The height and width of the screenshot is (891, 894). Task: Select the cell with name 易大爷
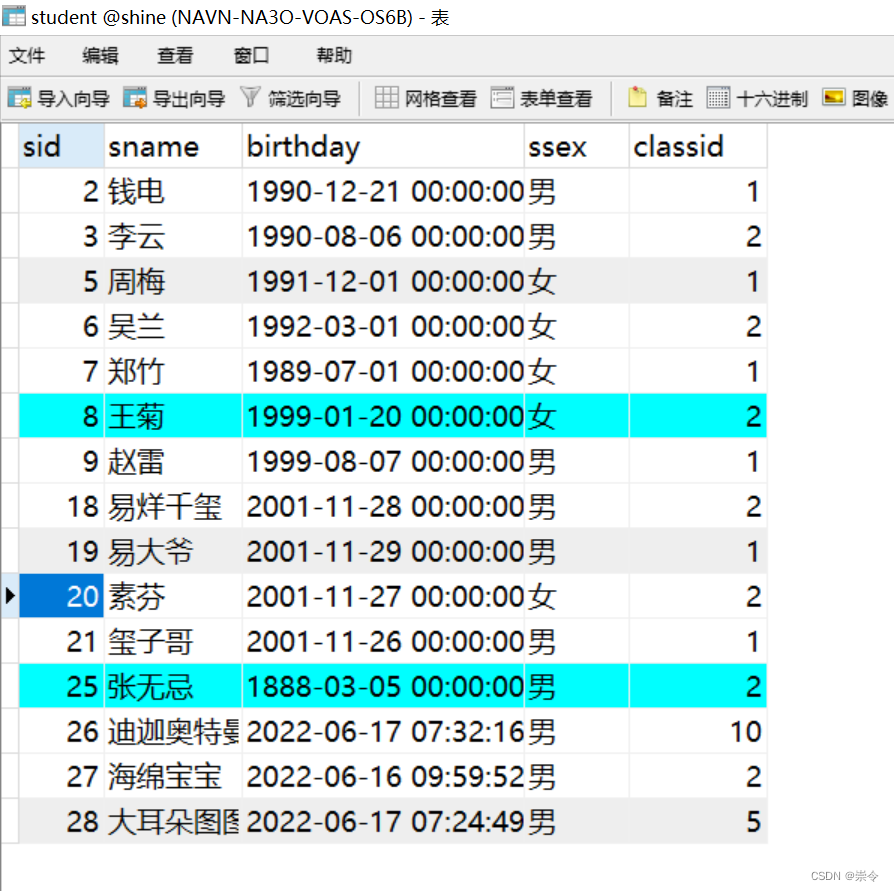[x=173, y=551]
